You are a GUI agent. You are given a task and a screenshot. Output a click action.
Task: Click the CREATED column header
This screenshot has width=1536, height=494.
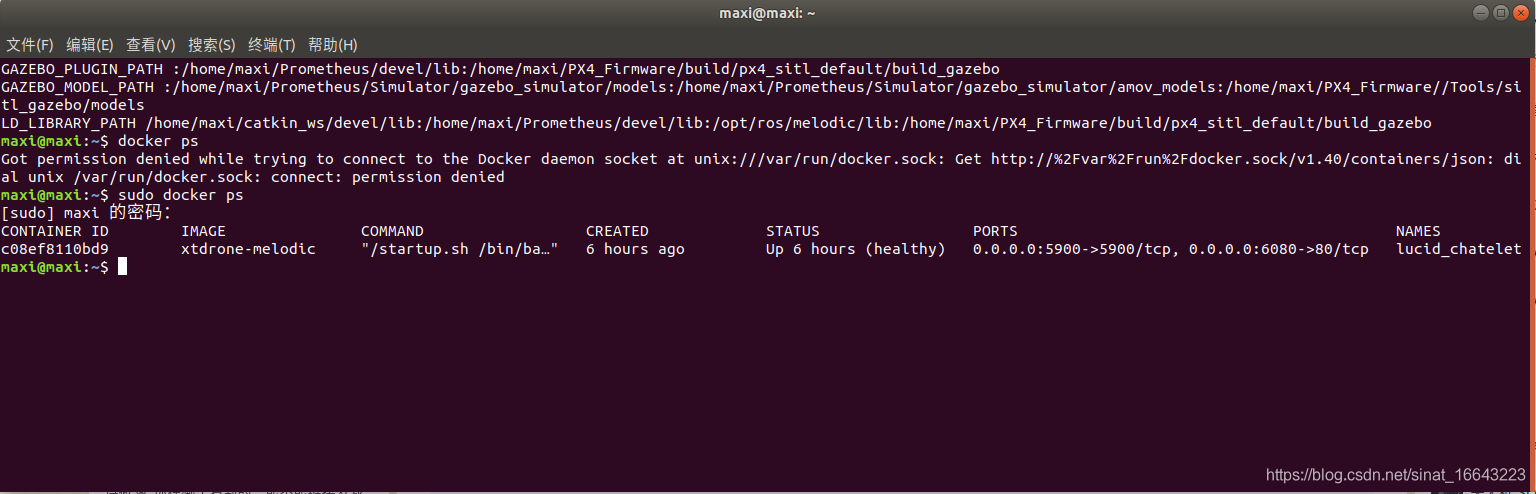617,231
